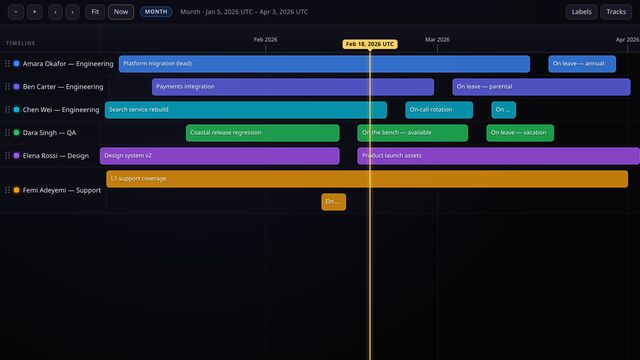Open Chen Wei's truncated teal On... bar

[x=504, y=110]
